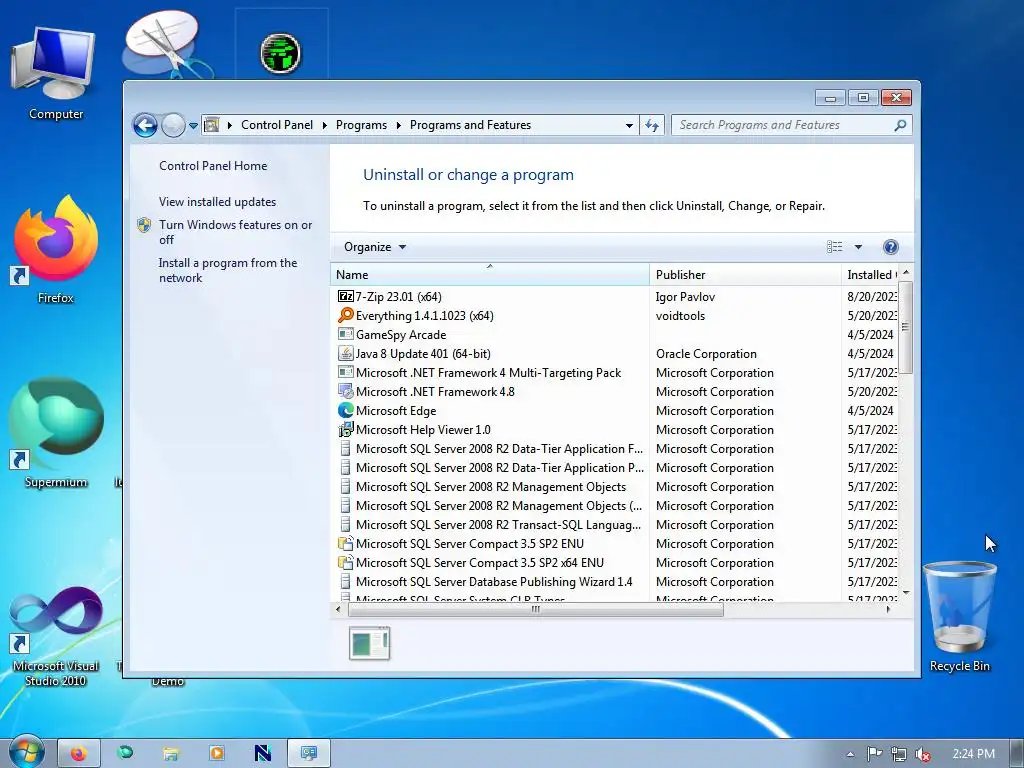
Task: Go to Control Panel Home
Action: [213, 166]
